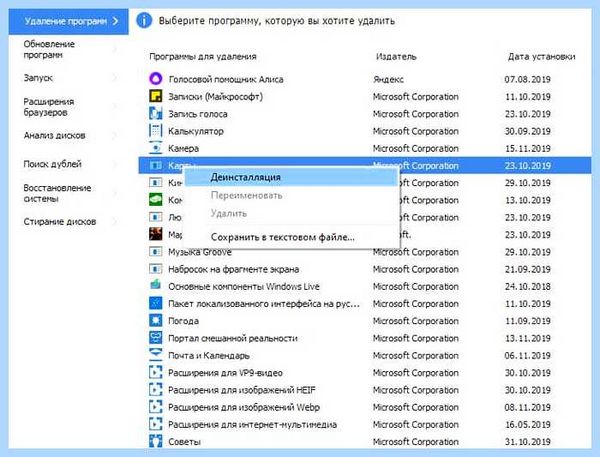Open the Расширения браузеров sidebar section
The height and width of the screenshot is (457, 600).
(x=68, y=107)
